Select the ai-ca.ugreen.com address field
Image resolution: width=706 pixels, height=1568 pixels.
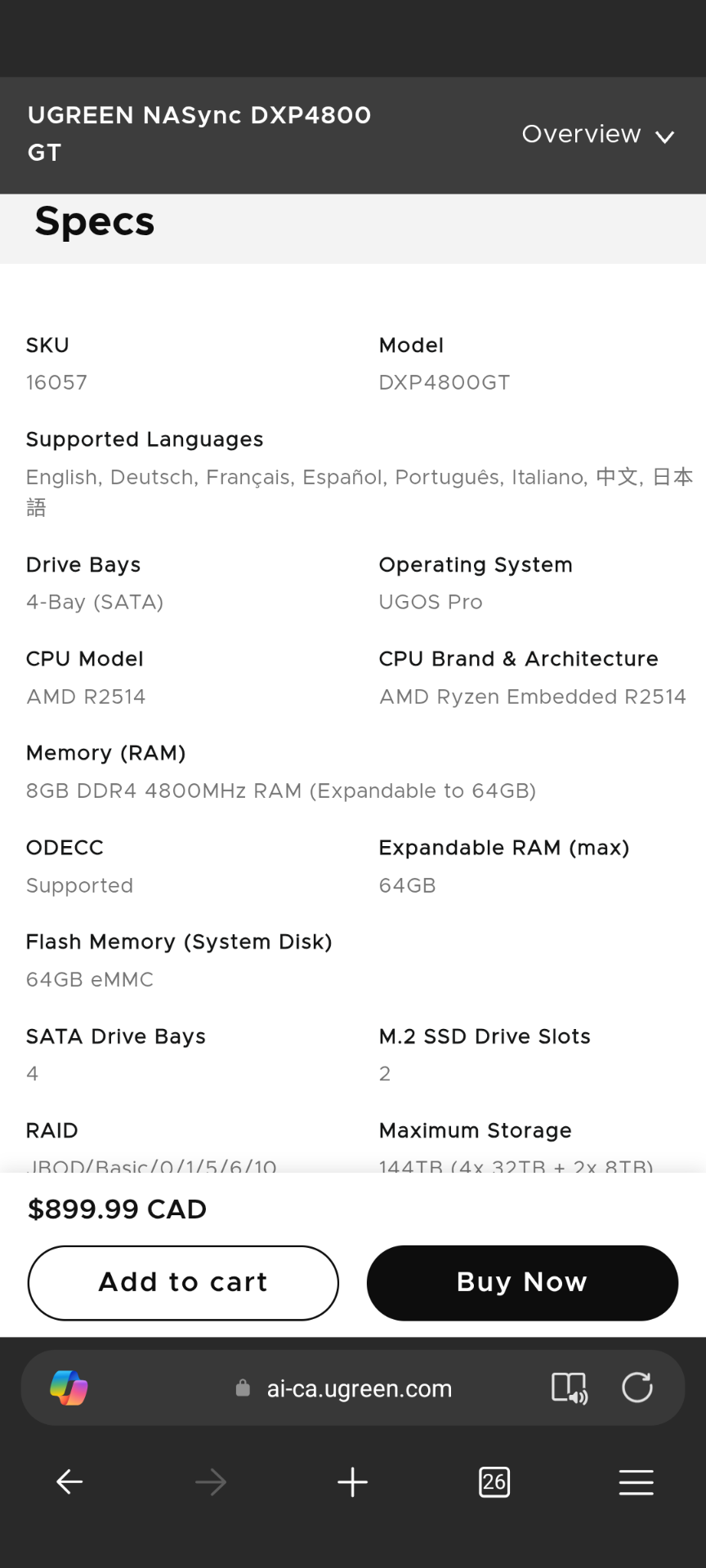(360, 1388)
